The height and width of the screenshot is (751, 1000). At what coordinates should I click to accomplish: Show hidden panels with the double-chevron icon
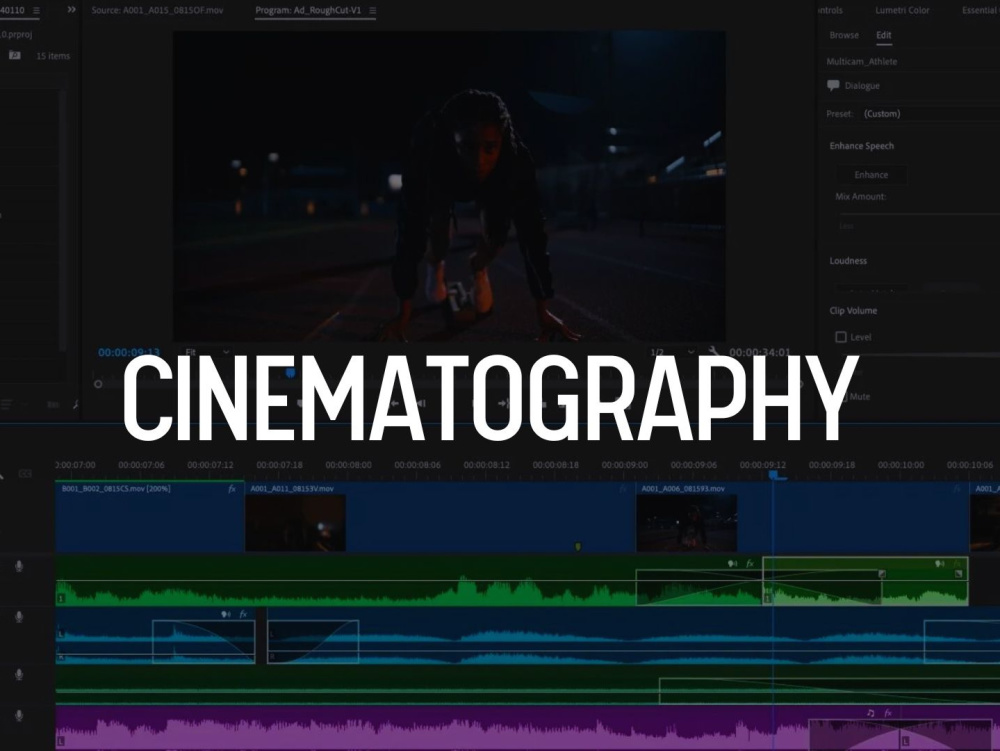click(71, 10)
